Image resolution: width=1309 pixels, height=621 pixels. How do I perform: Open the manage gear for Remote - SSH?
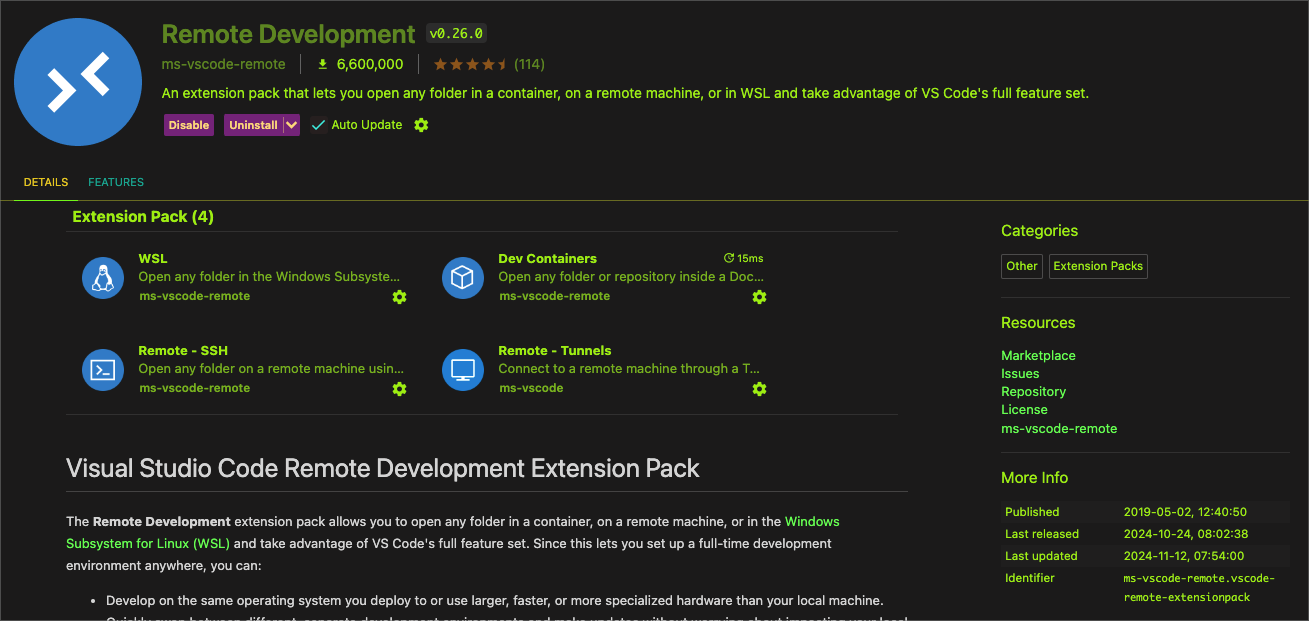[399, 389]
